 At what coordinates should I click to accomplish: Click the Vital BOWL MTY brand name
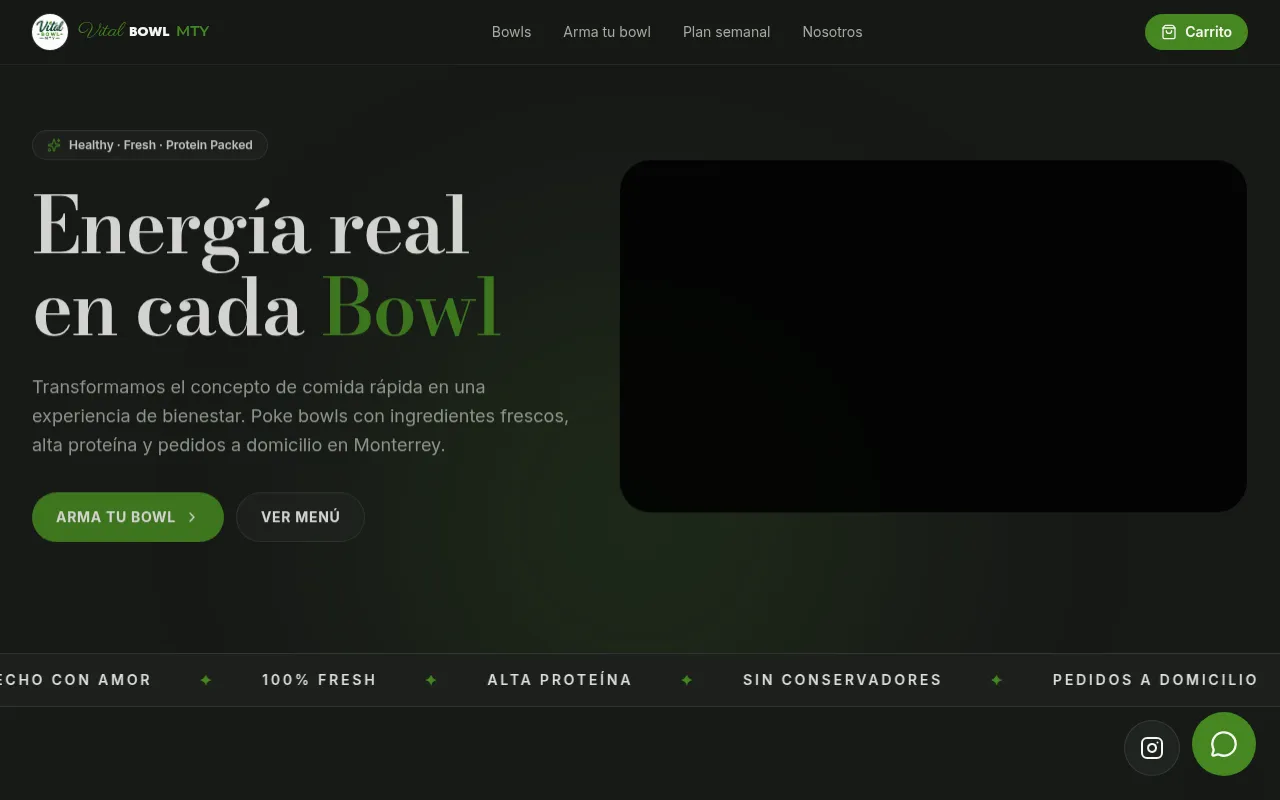[x=144, y=31]
